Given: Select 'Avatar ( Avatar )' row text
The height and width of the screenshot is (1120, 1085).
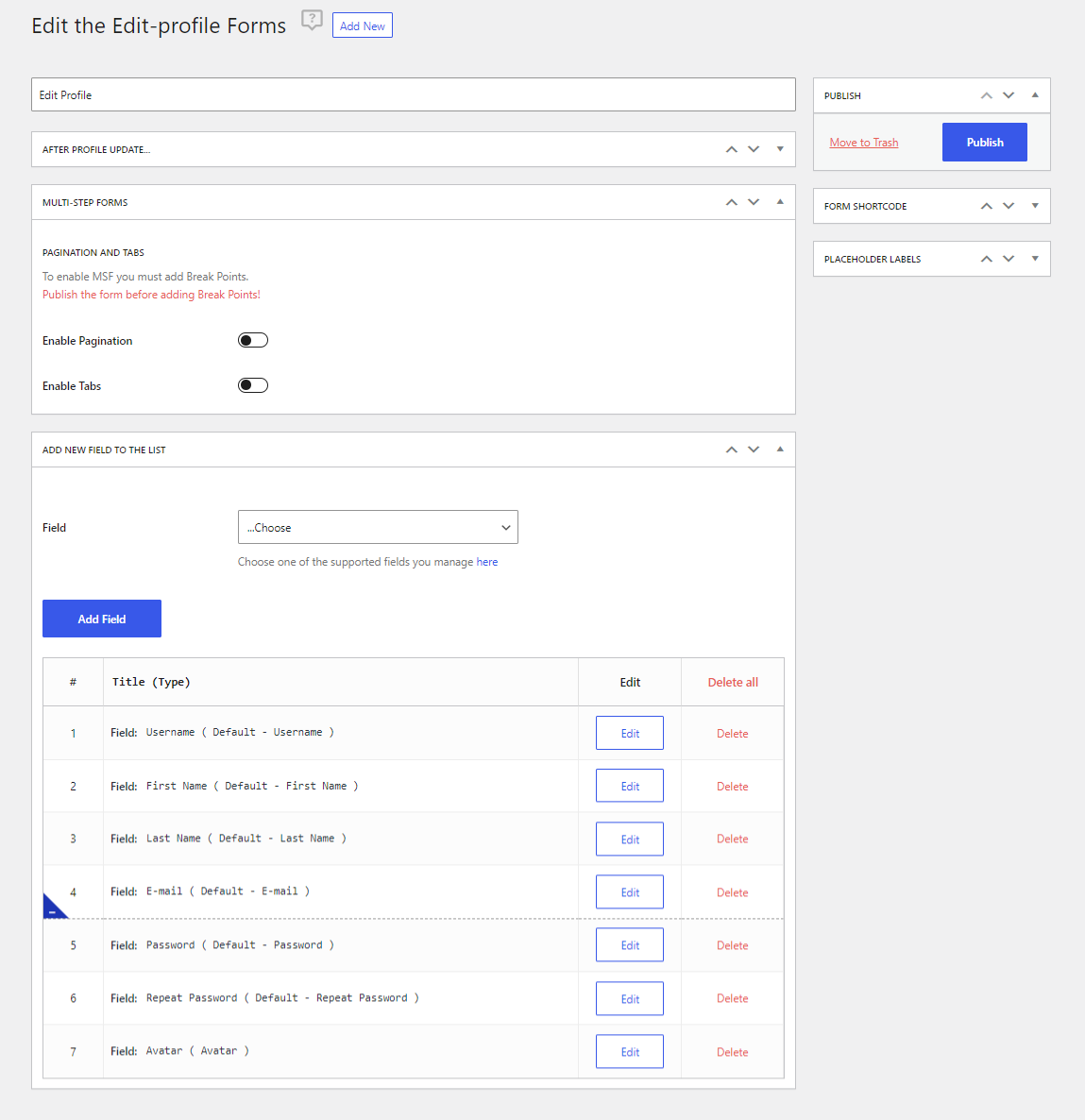Looking at the screenshot, I should click(198, 1051).
